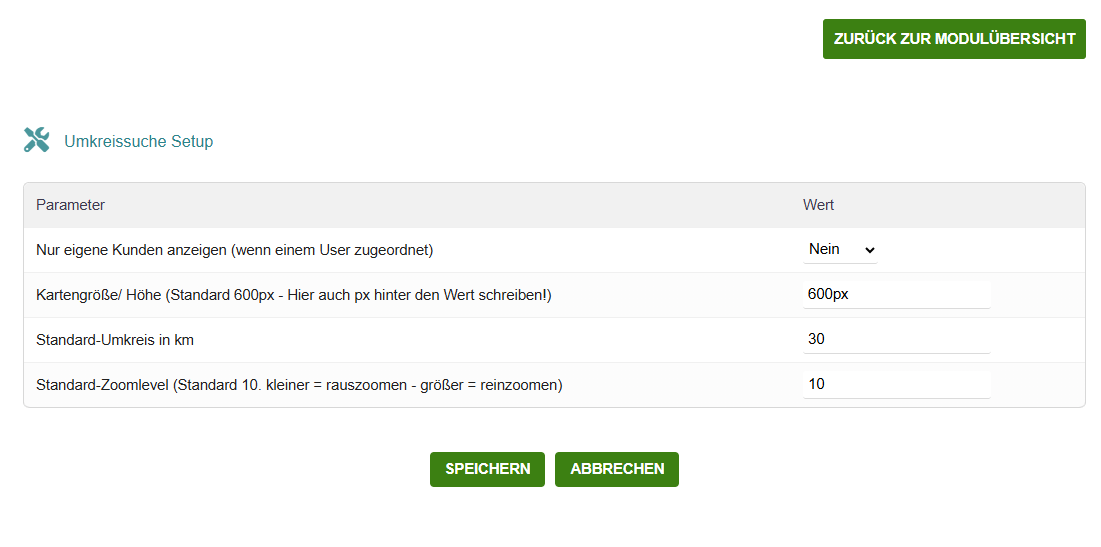Click the chevron arrow beside 'Nein'
Viewport: 1101px width, 547px height.
pos(868,250)
